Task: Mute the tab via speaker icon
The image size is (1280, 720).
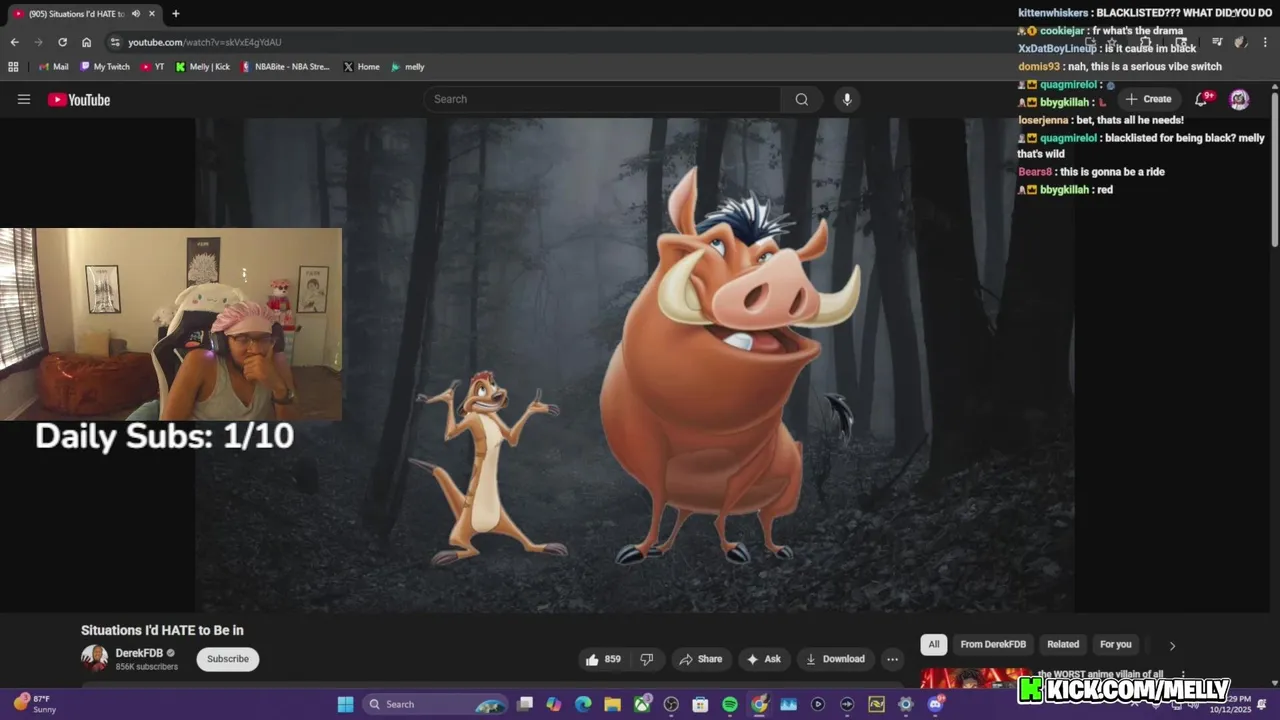Action: click(x=135, y=13)
